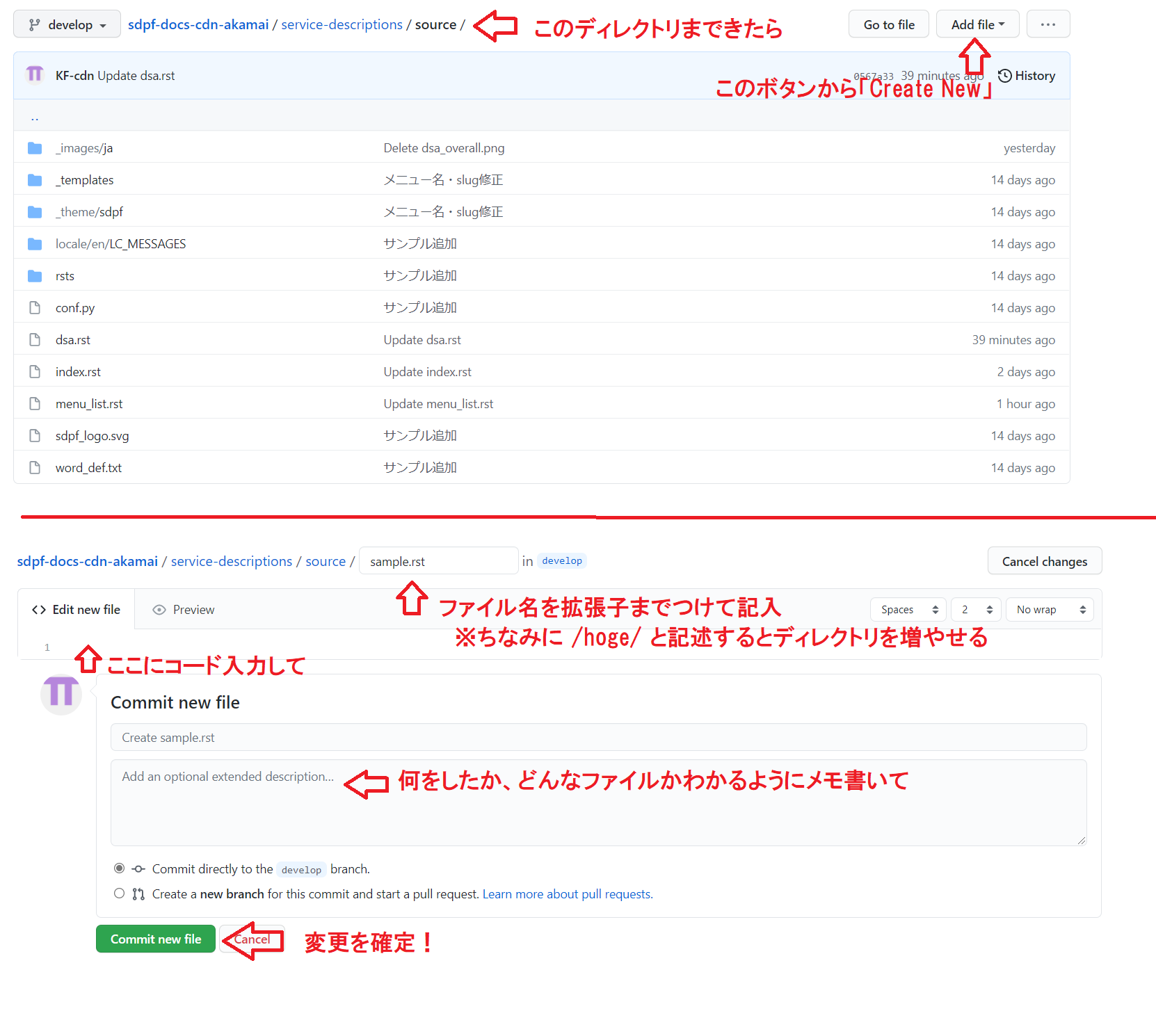Open the No wrap line mode dropdown

(1050, 610)
